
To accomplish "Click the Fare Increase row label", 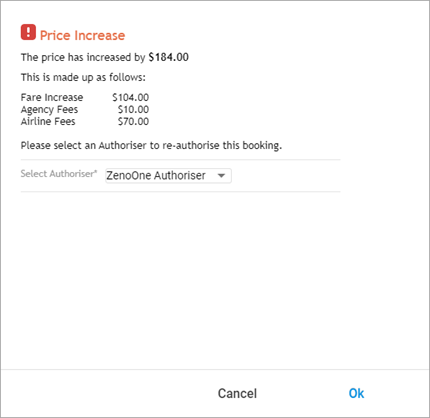I will tap(52, 97).
